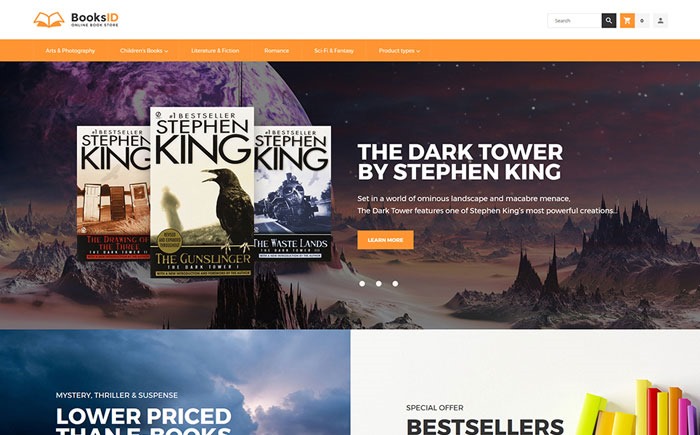Select the second slider dot
The image size is (700, 435).
coord(379,284)
